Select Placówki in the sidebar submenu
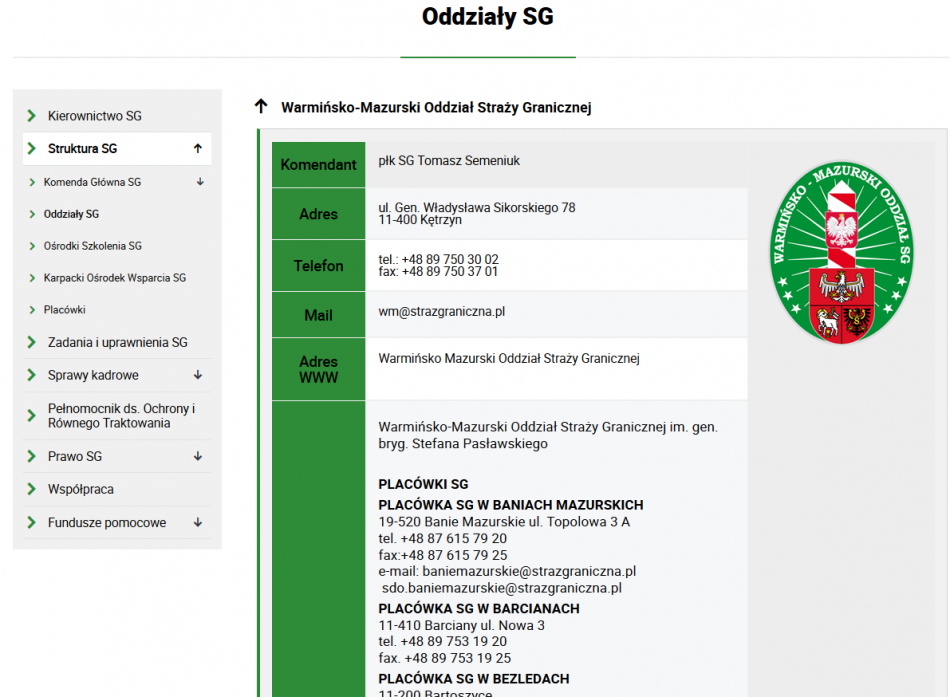The height and width of the screenshot is (697, 950). pos(64,310)
